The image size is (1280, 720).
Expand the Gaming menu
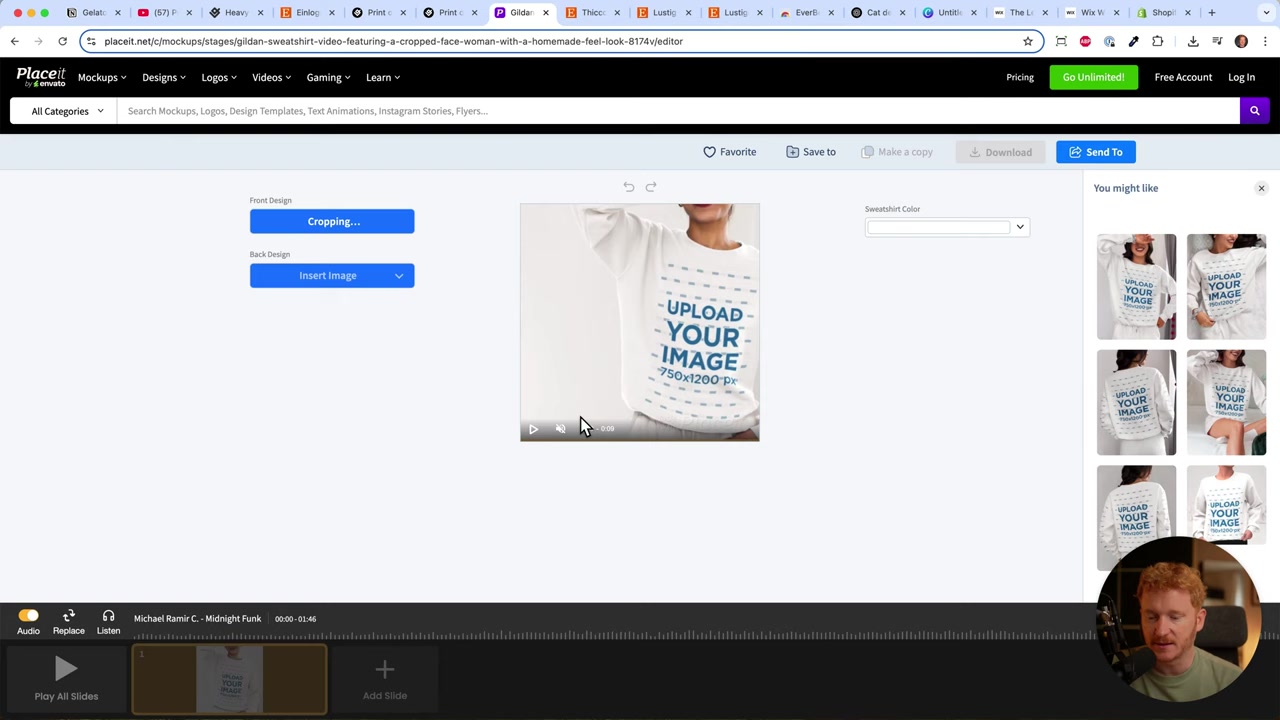(328, 77)
